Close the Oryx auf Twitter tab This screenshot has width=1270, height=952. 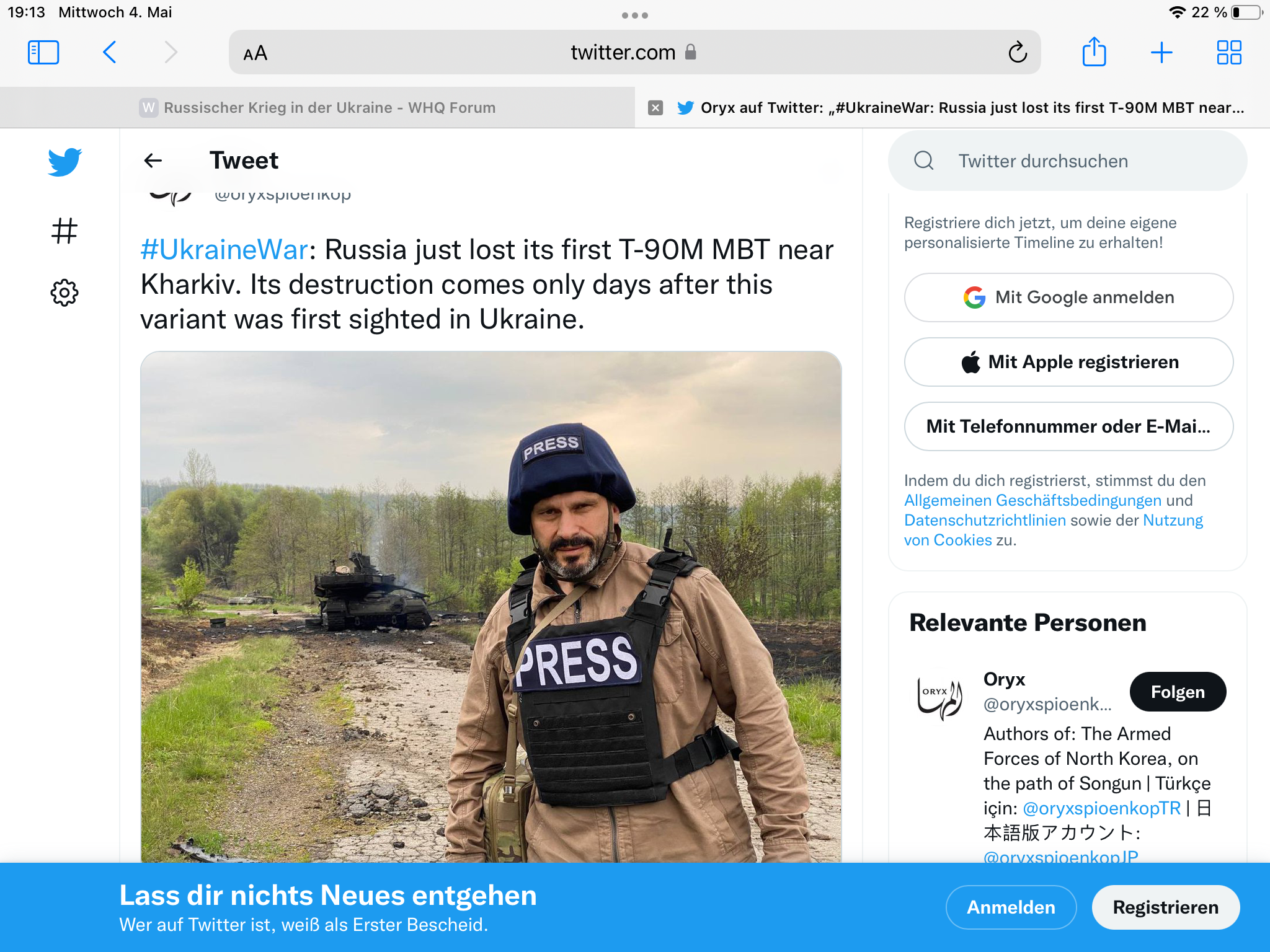(655, 108)
